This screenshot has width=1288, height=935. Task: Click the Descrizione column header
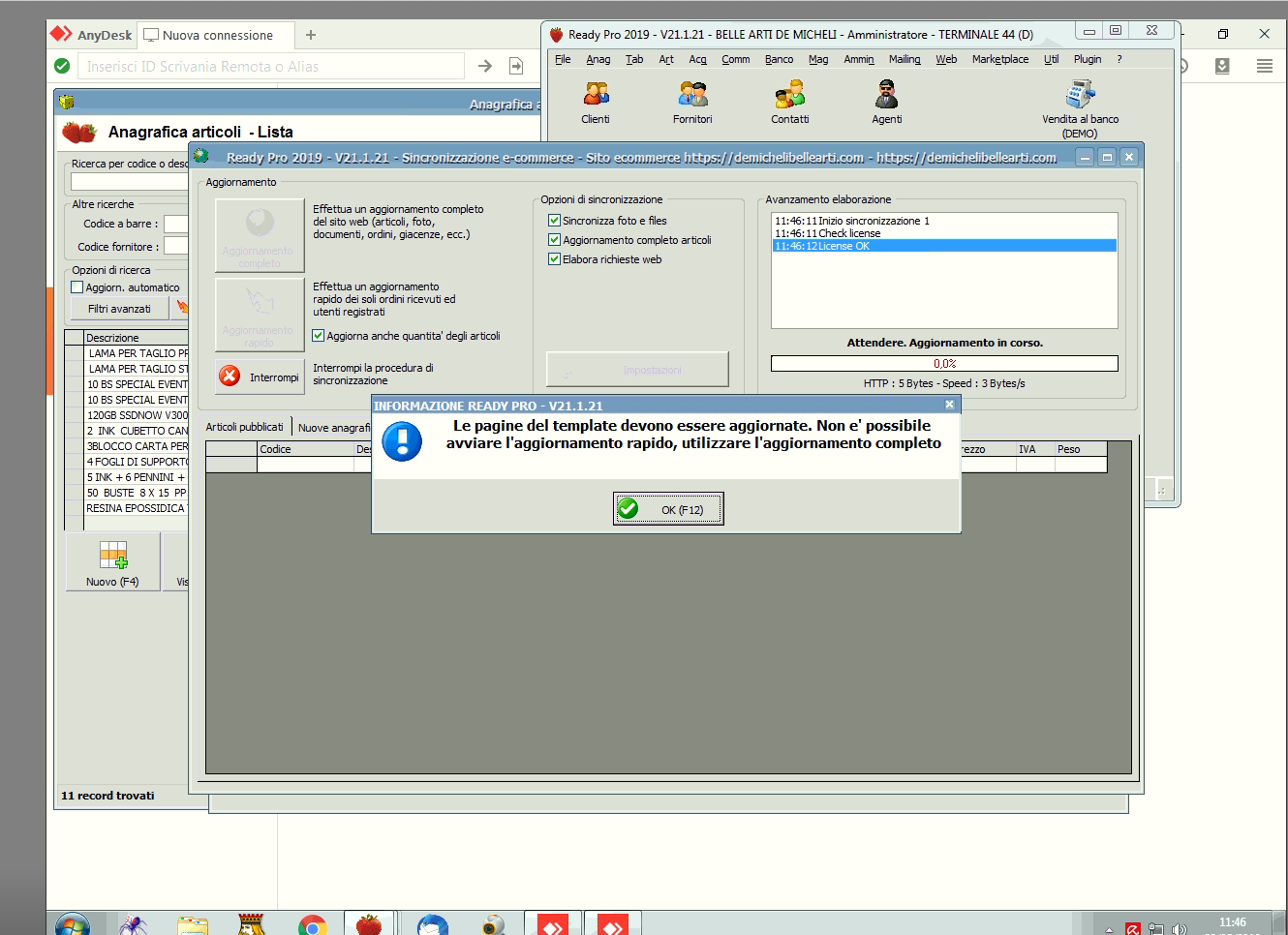point(137,338)
